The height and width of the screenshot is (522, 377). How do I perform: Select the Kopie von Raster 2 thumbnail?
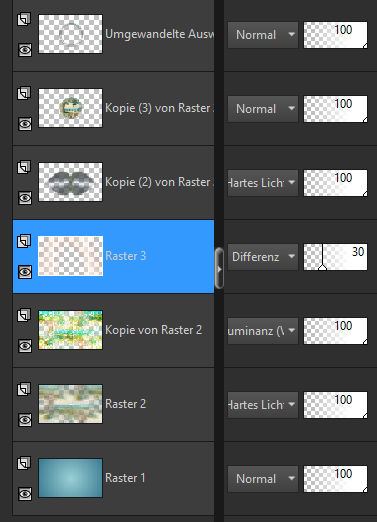pyautogui.click(x=70, y=330)
